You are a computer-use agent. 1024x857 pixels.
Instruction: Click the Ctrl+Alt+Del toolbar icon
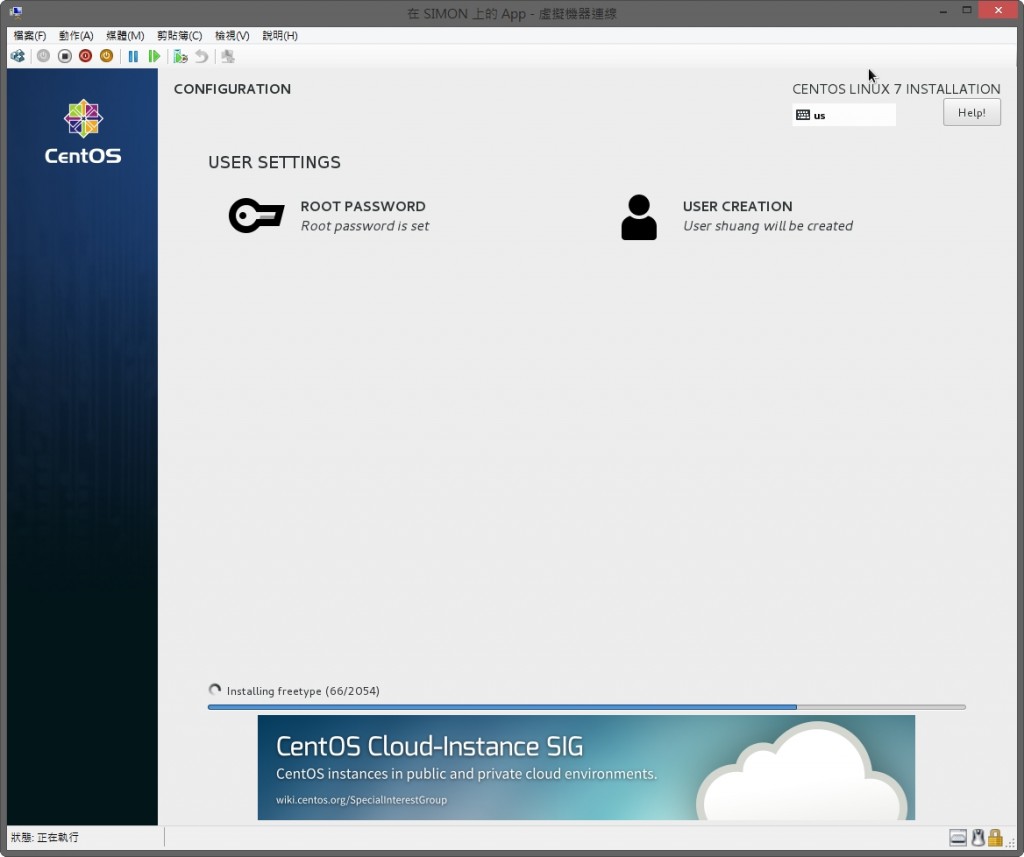(18, 56)
